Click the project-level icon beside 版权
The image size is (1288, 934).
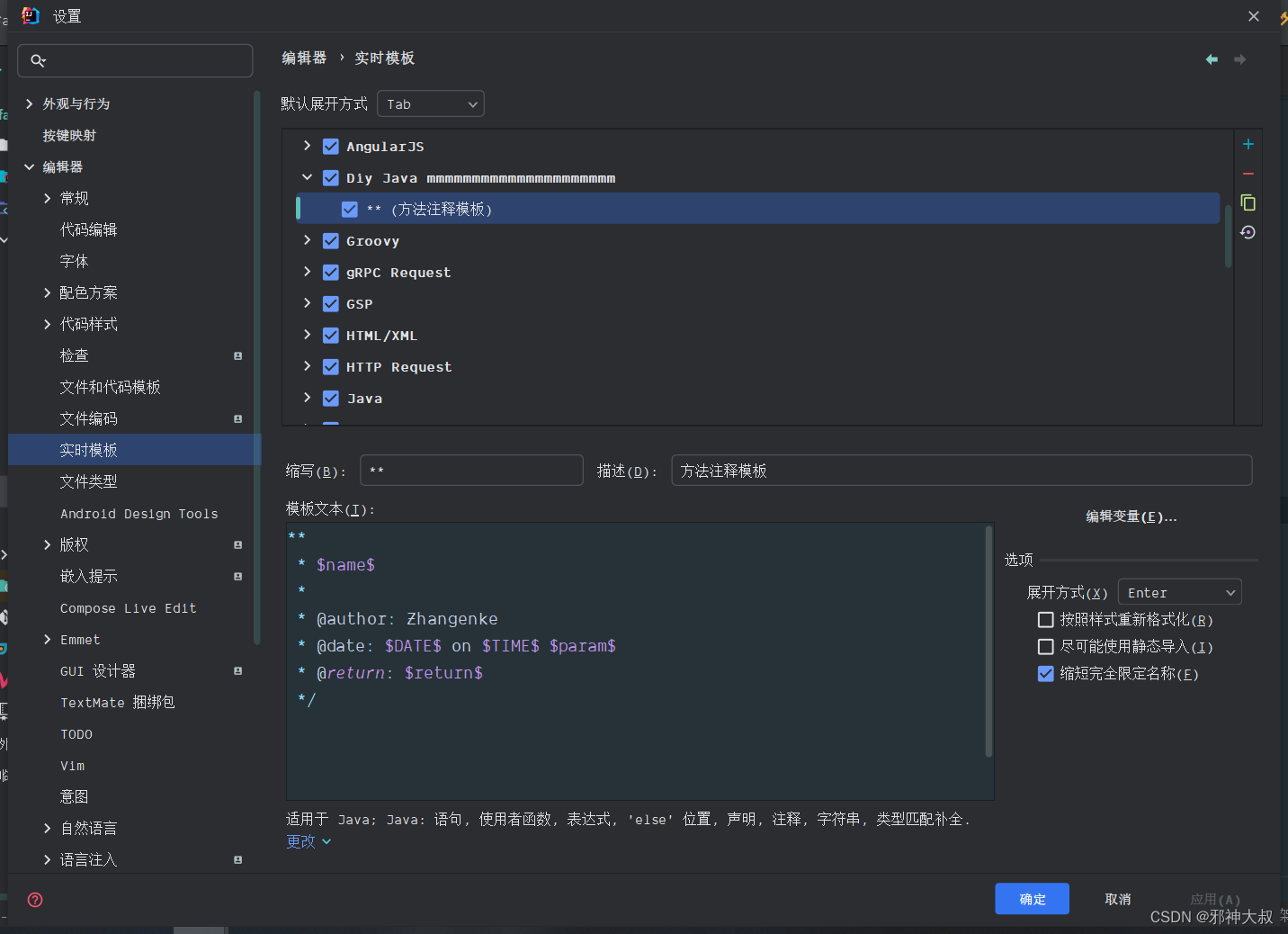click(x=237, y=545)
